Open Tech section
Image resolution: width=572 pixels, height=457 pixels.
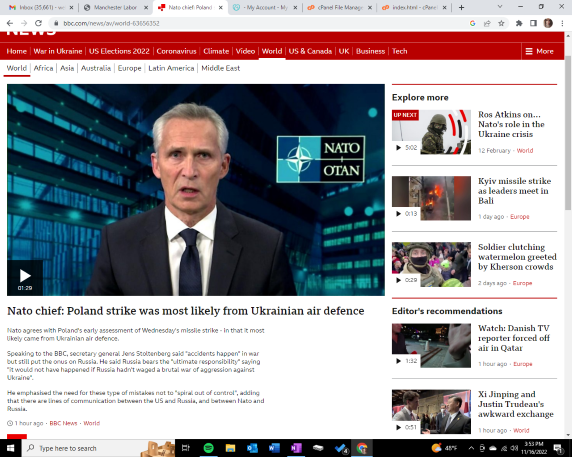coord(399,51)
